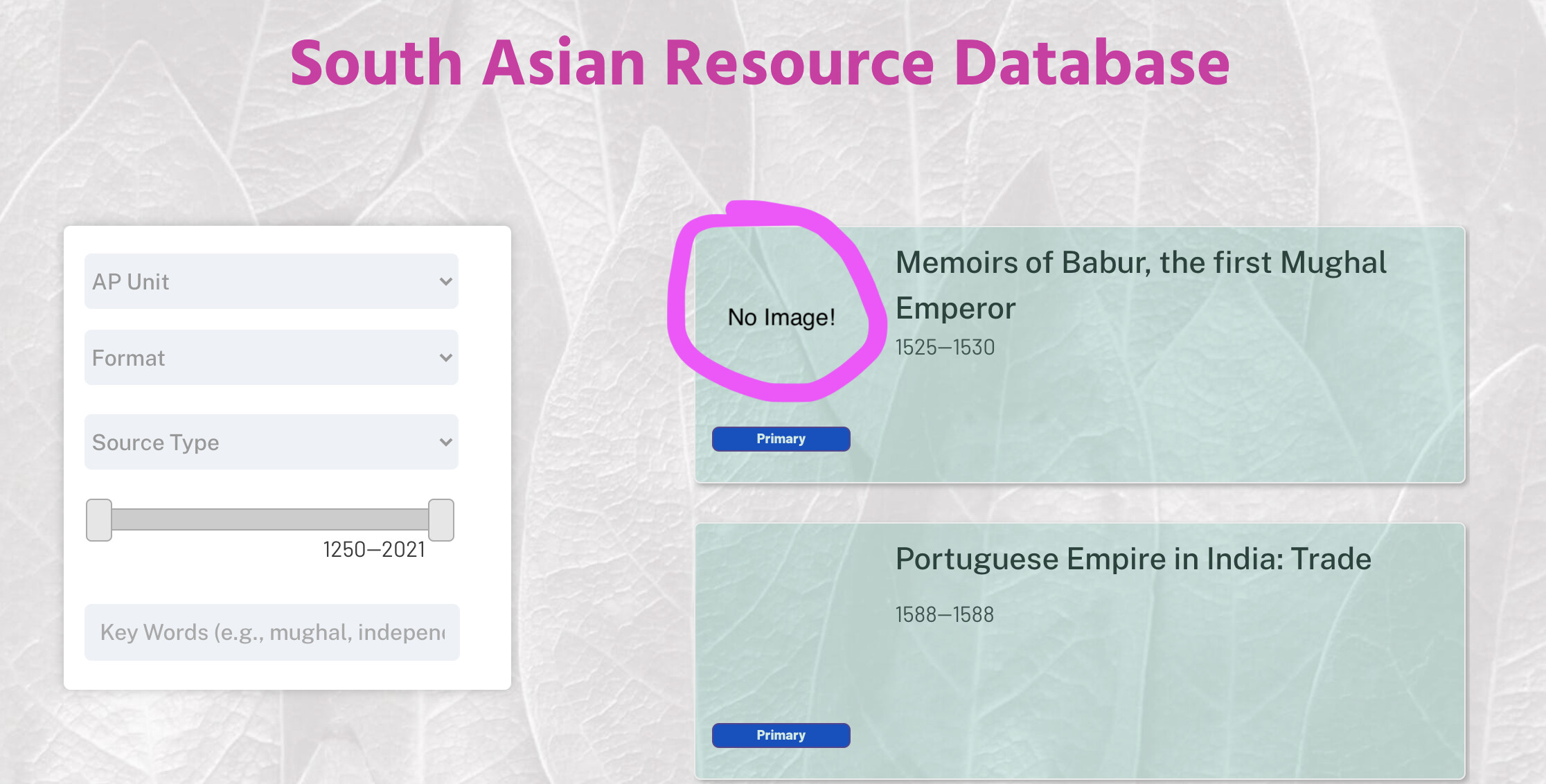Focus the Key Words search field

point(272,632)
